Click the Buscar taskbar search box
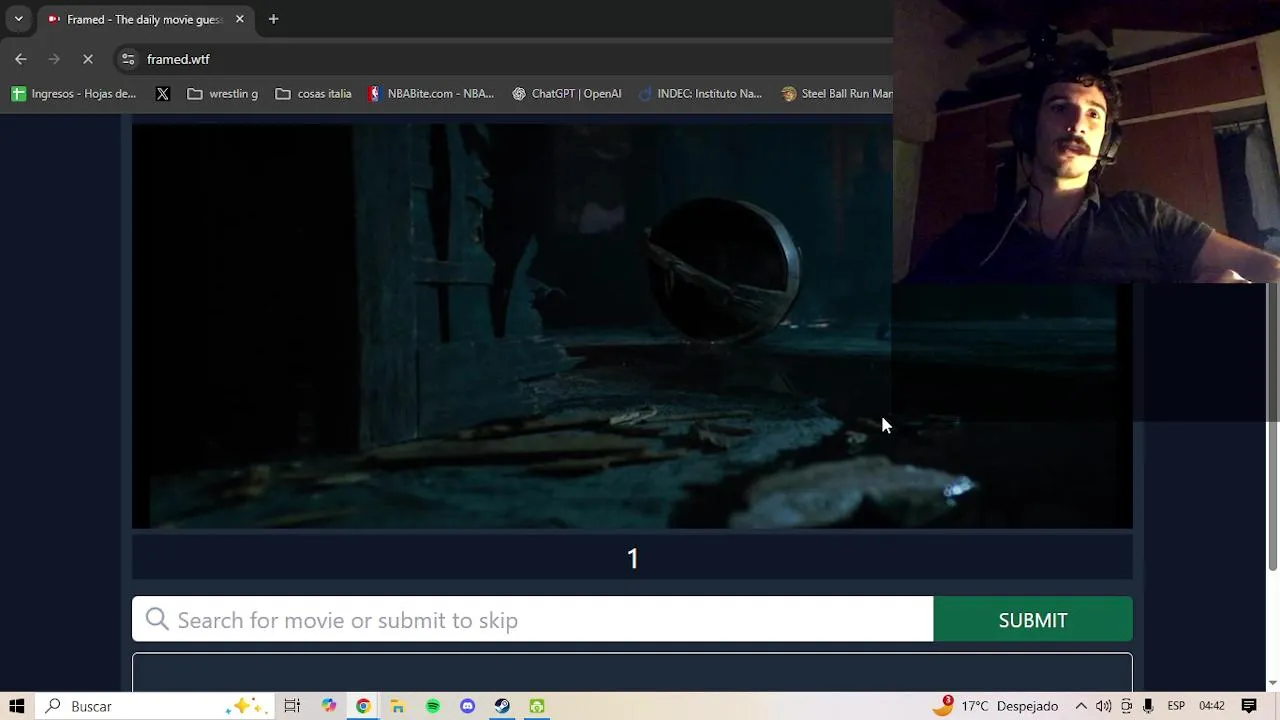The image size is (1280, 720). (x=155, y=706)
